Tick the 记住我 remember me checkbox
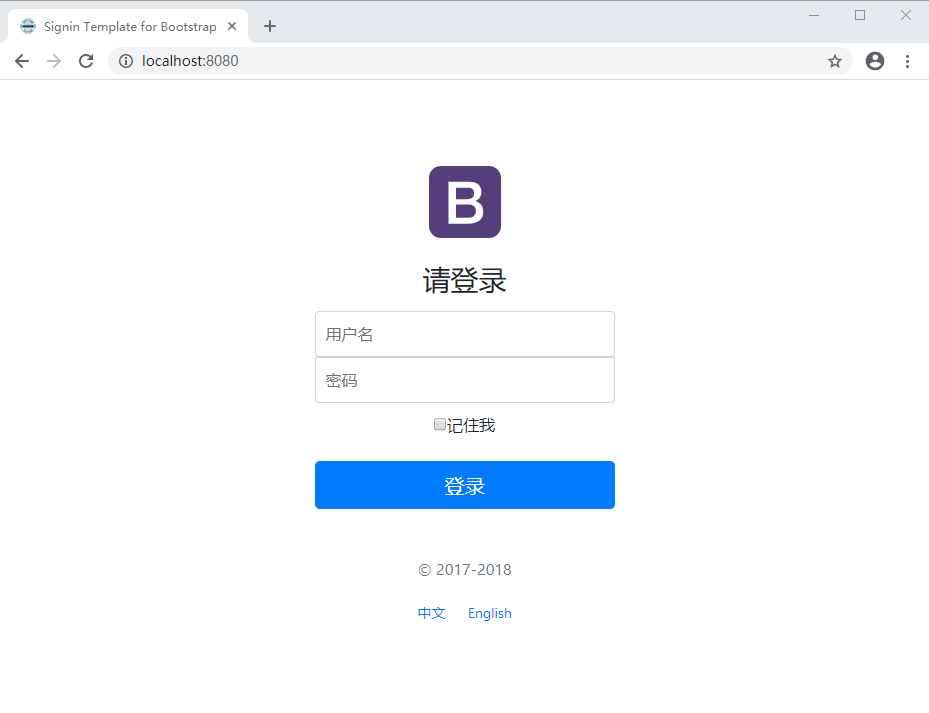Screen dimensions: 929x713 coord(440,424)
